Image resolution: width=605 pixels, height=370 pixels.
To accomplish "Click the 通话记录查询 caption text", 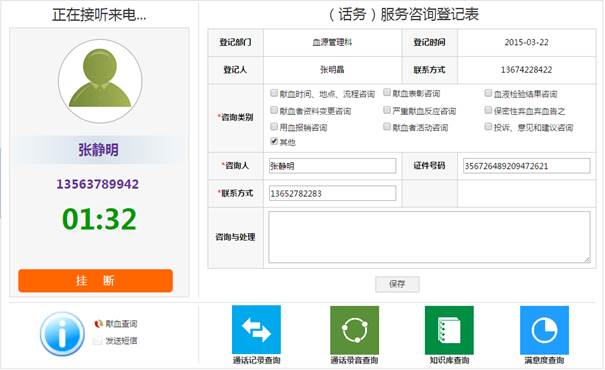I will [256, 360].
